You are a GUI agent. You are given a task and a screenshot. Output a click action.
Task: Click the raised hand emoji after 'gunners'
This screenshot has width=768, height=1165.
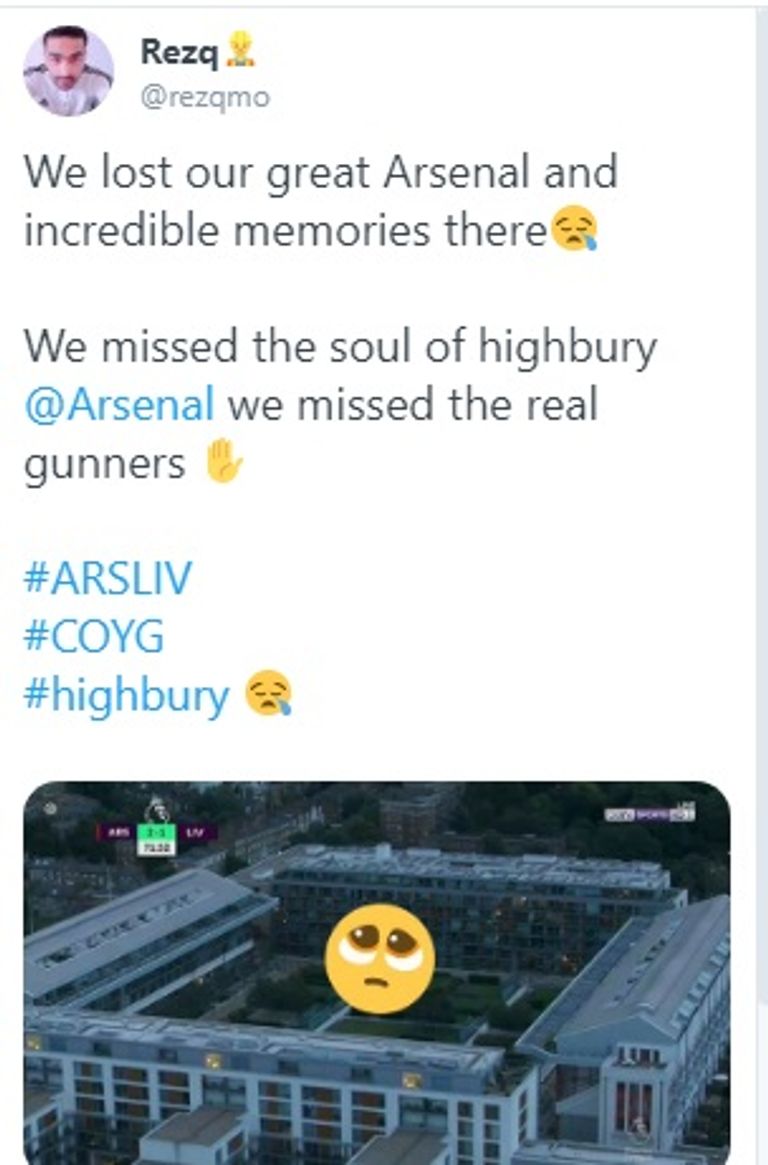pyautogui.click(x=223, y=464)
